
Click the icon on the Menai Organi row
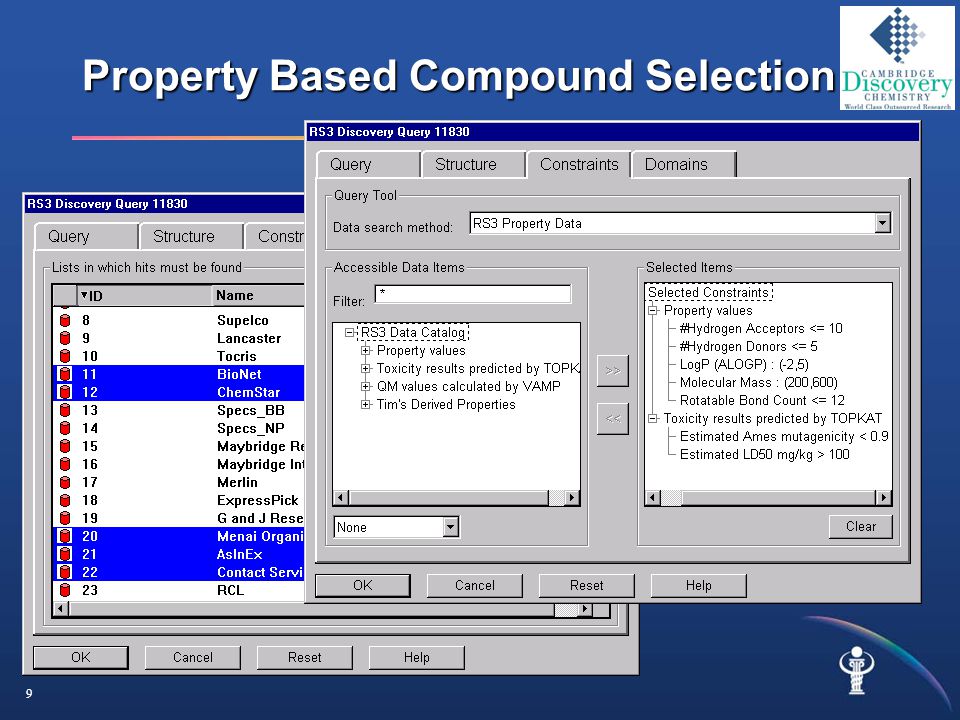[x=64, y=536]
